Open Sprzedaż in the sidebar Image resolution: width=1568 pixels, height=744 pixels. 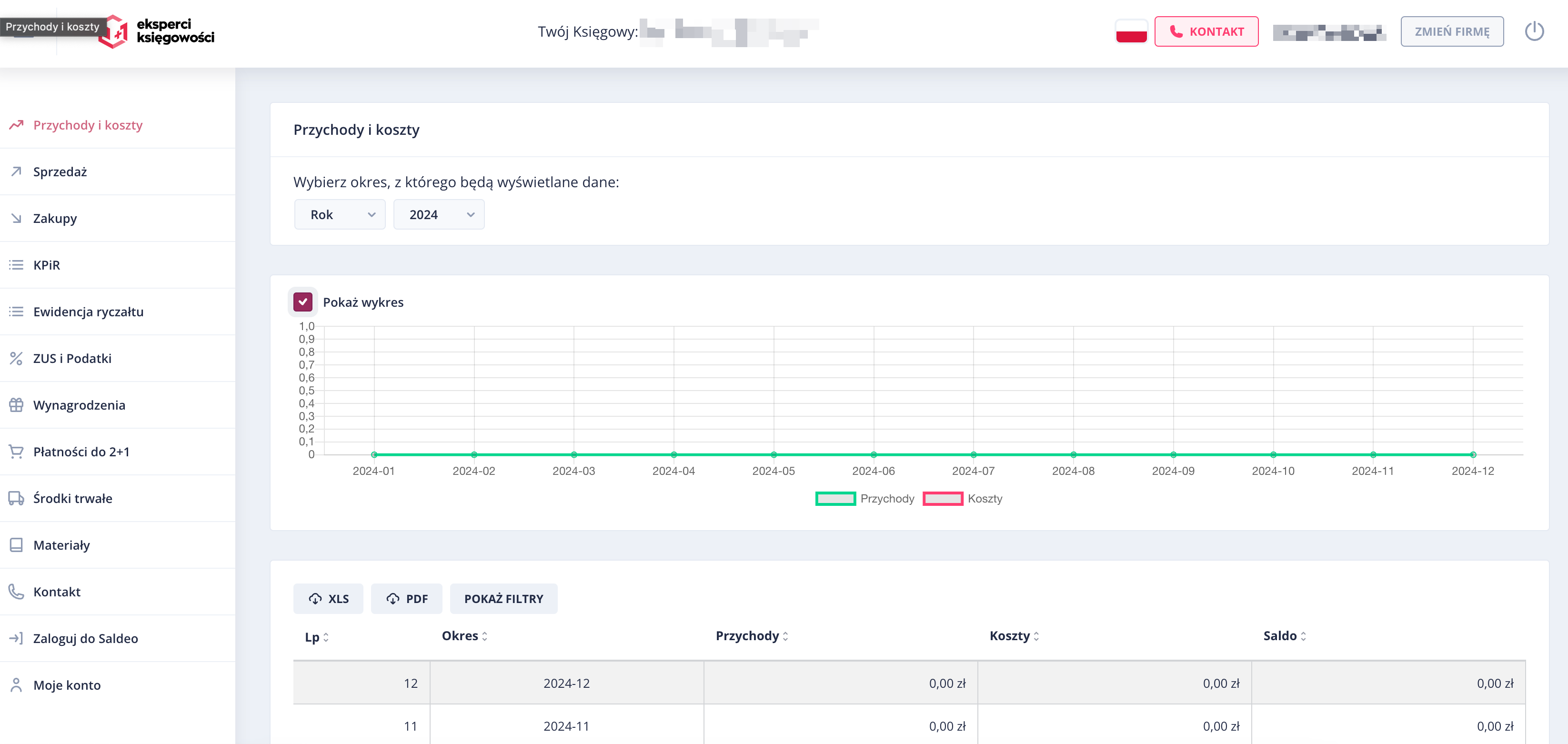tap(60, 171)
